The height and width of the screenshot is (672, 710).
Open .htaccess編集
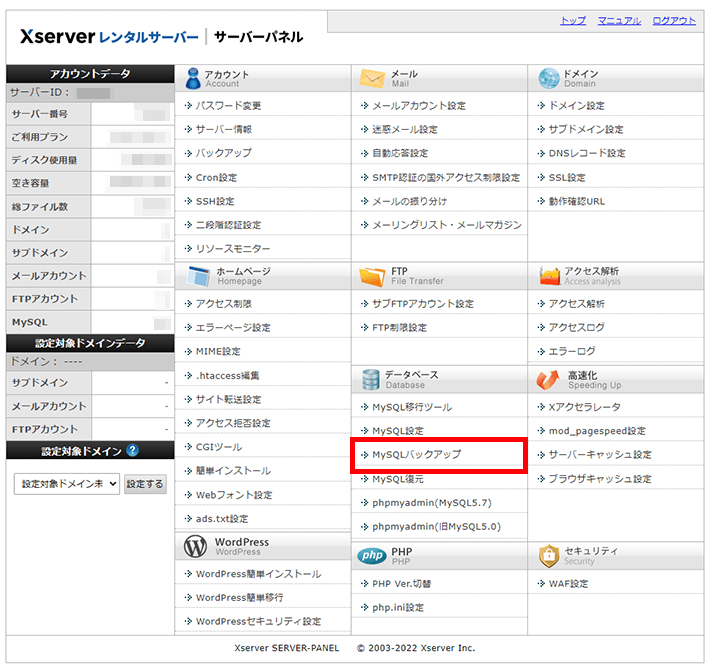[x=227, y=375]
